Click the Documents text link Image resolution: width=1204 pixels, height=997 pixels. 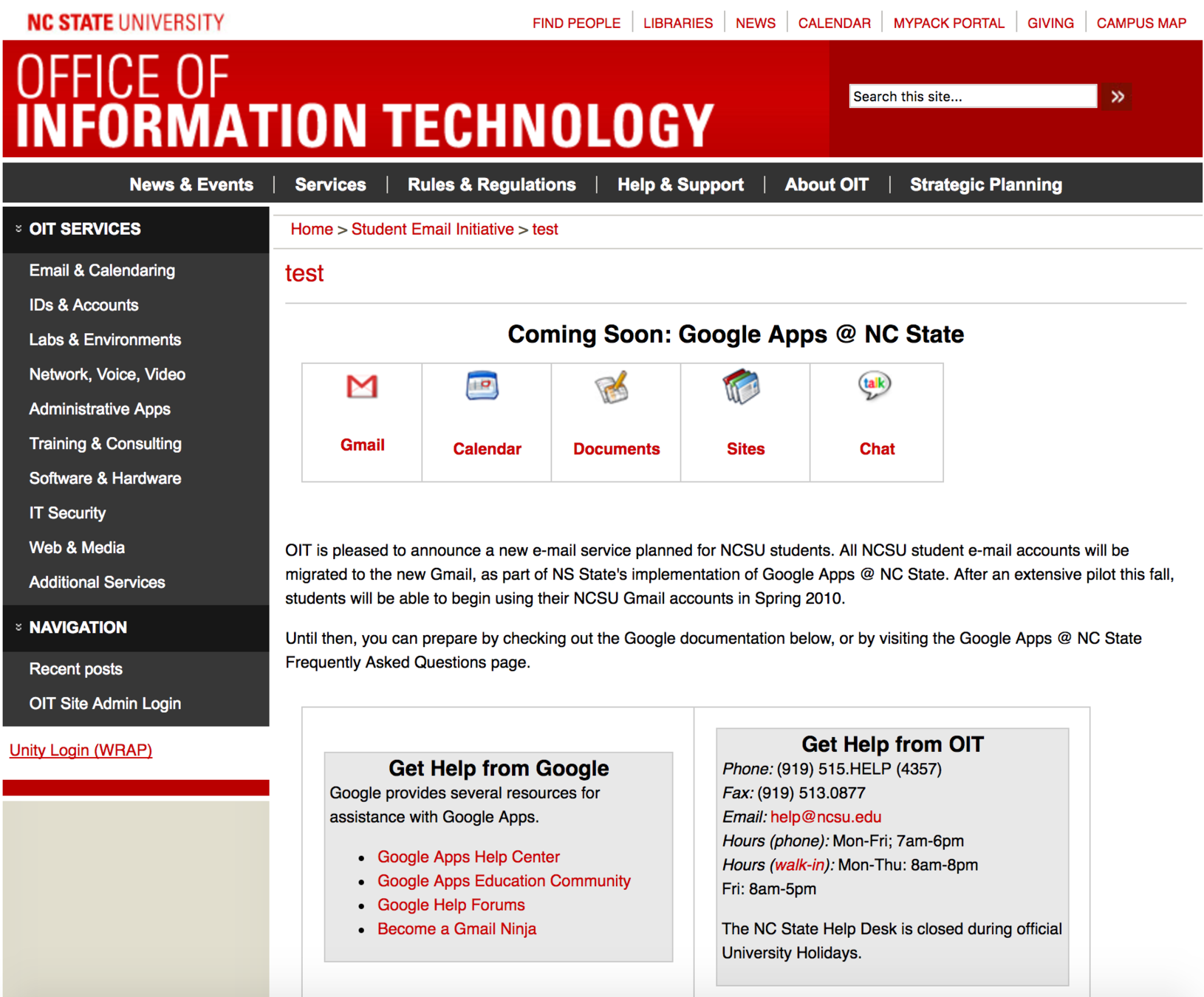point(616,449)
